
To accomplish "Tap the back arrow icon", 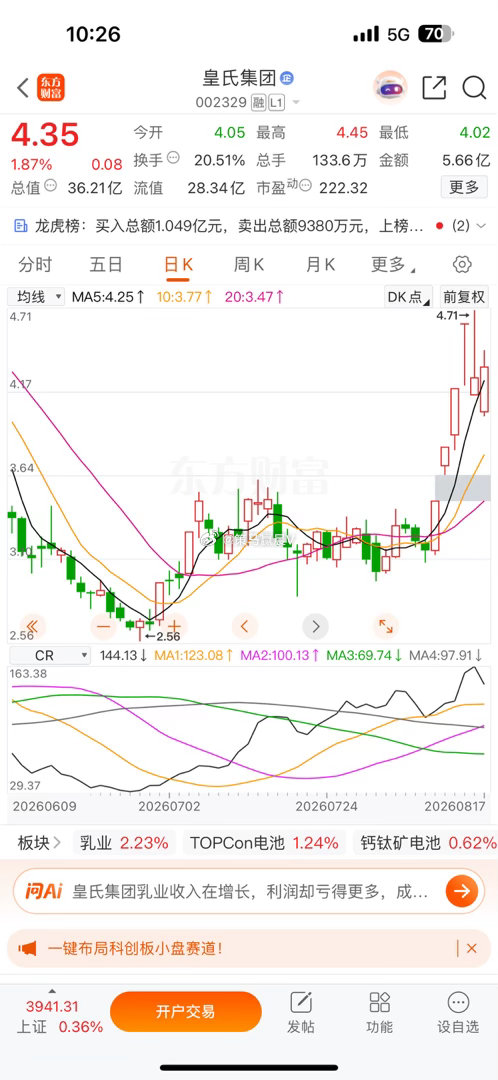I will [x=23, y=88].
